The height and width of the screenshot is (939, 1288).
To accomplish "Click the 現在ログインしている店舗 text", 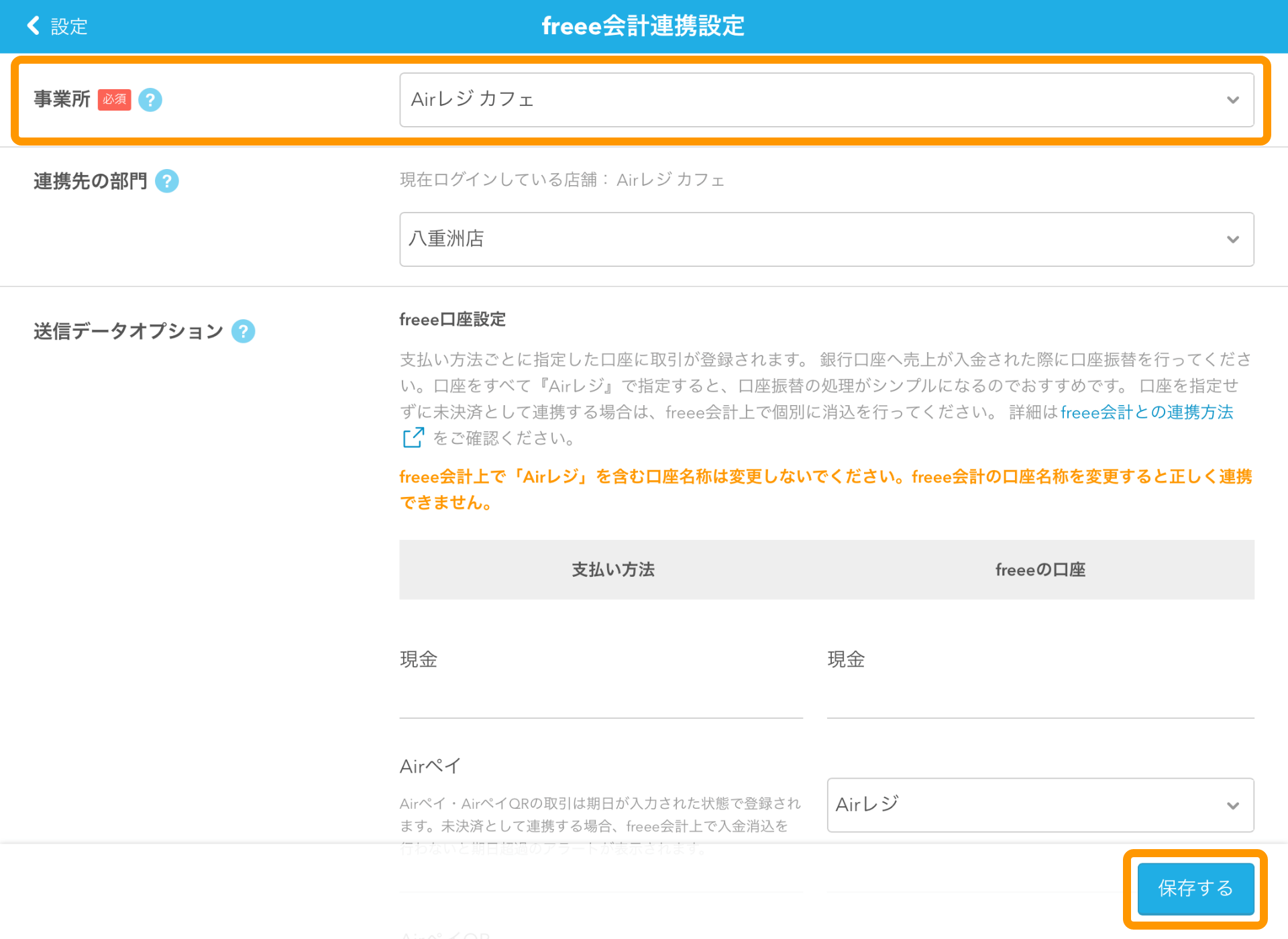I will [x=562, y=180].
